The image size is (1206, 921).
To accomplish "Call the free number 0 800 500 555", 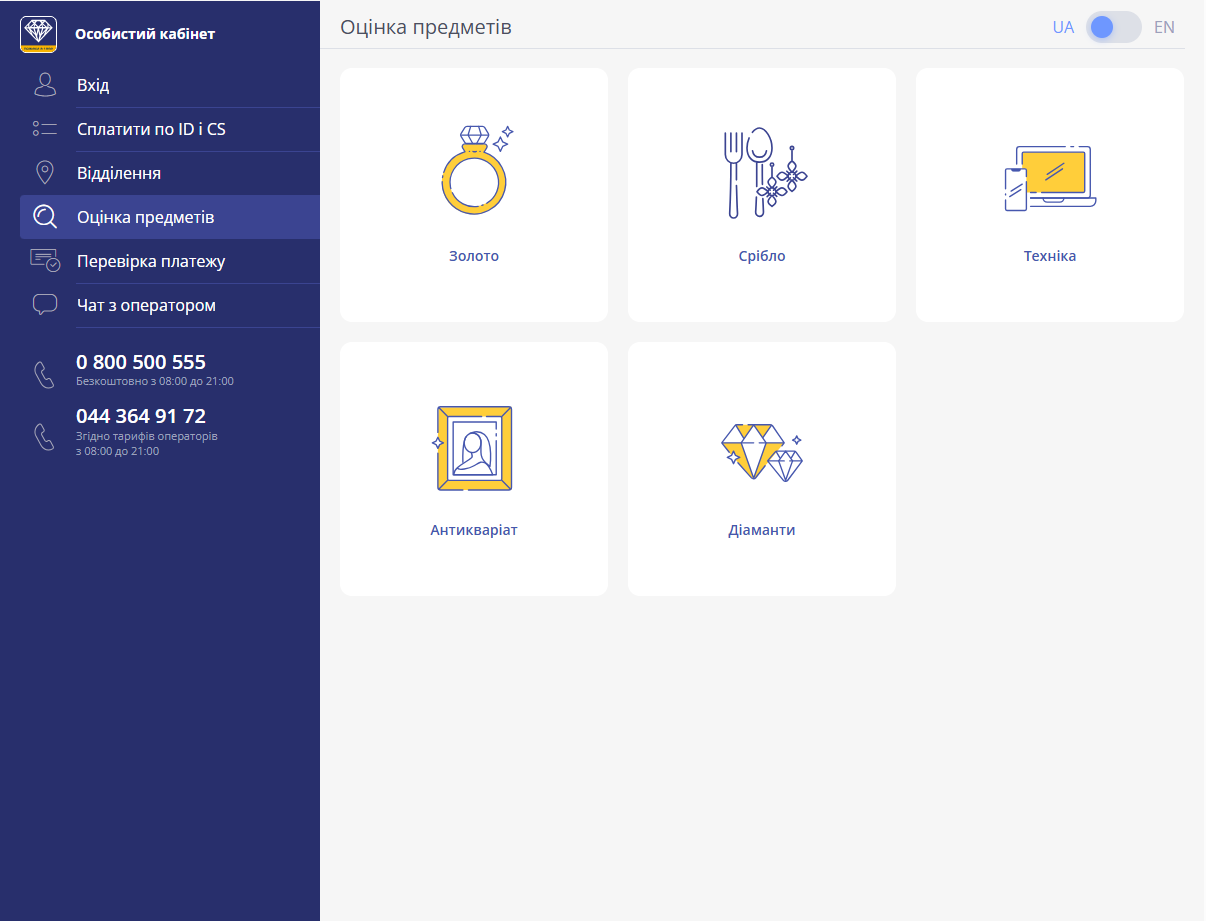I will pos(141,362).
